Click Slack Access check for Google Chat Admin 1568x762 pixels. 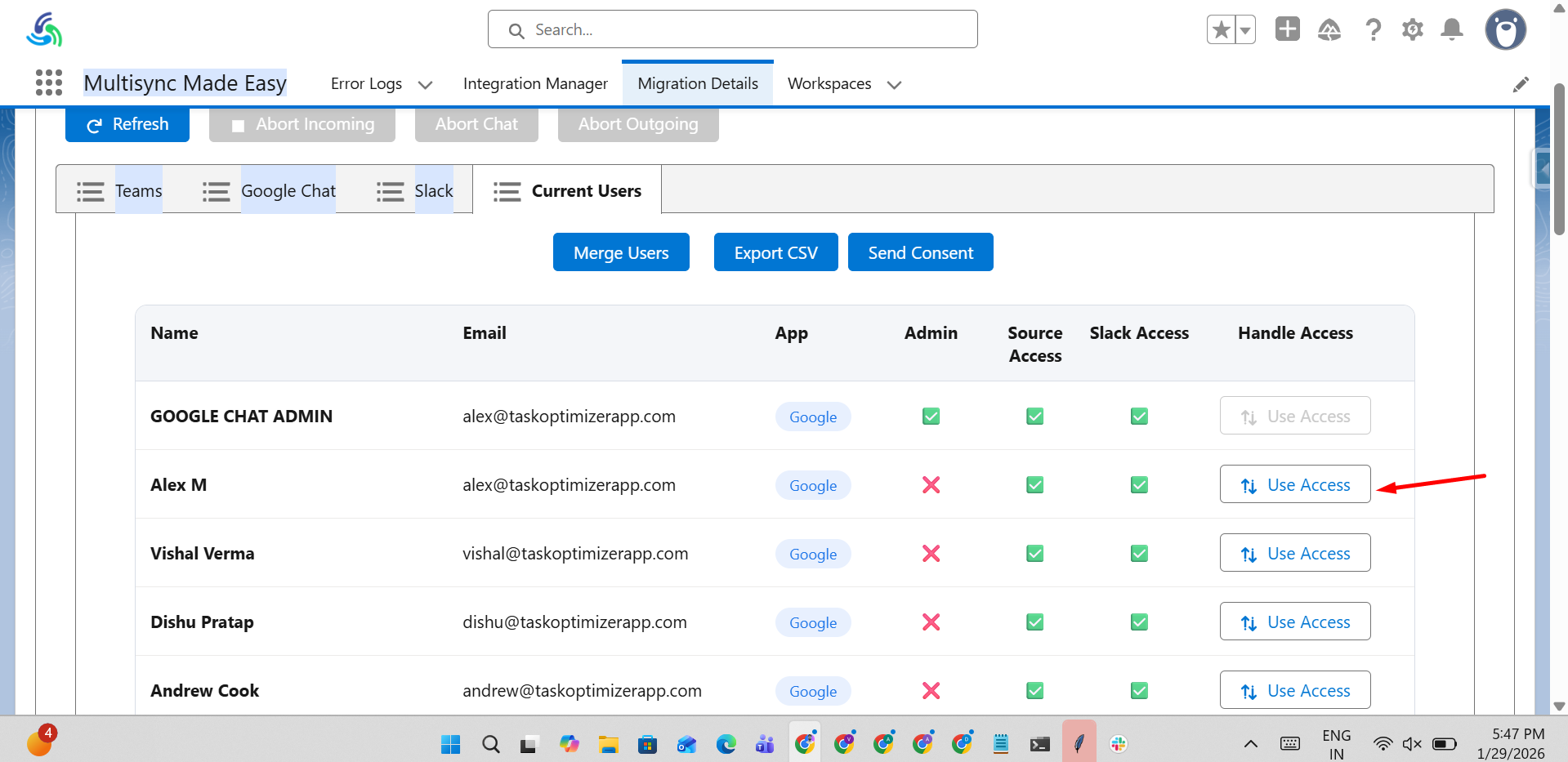coord(1139,417)
